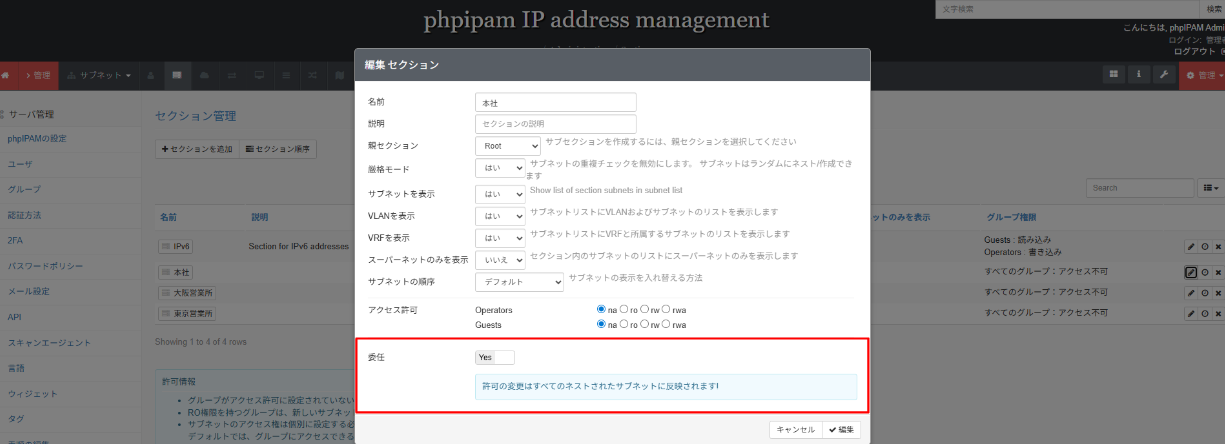Screen dimensions: 1225x444
Task: Open ユーザ in the sidebar
Action: click(19, 163)
